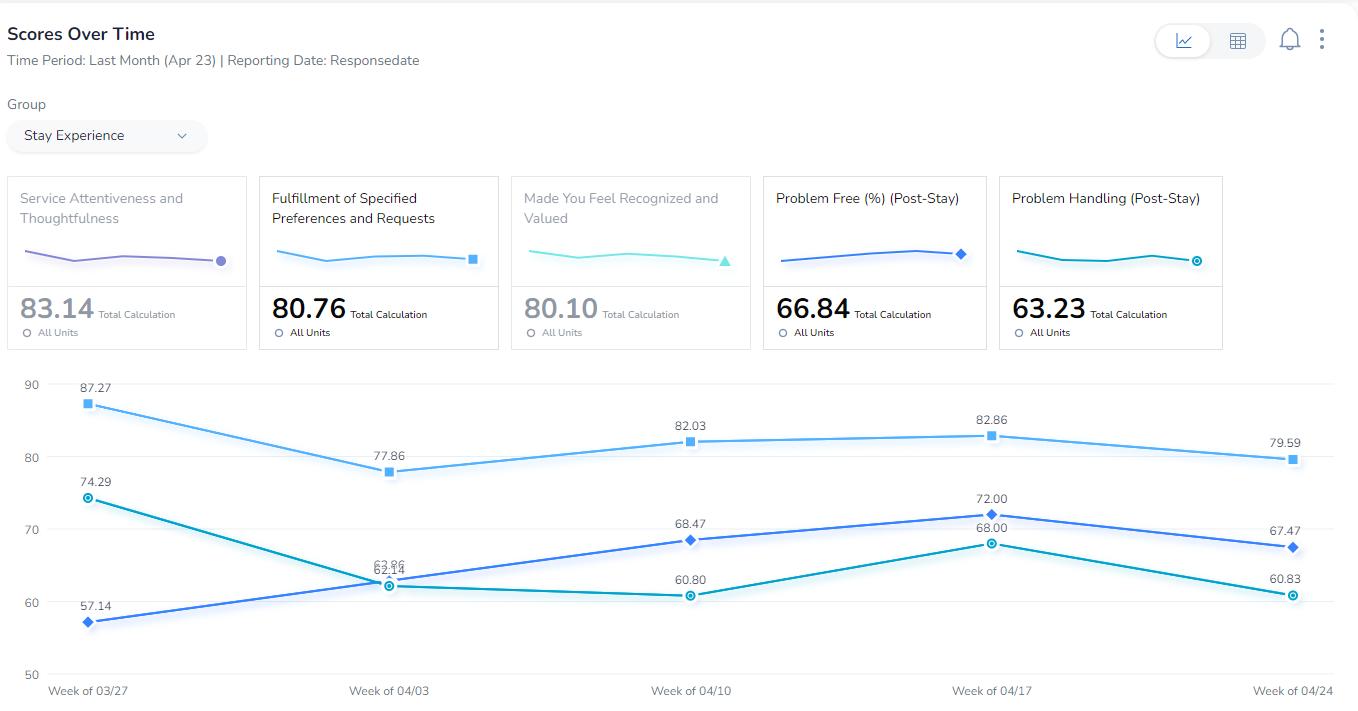Image resolution: width=1358 pixels, height=711 pixels.
Task: Click the 80.76 Total Calculation score
Action: 309,308
